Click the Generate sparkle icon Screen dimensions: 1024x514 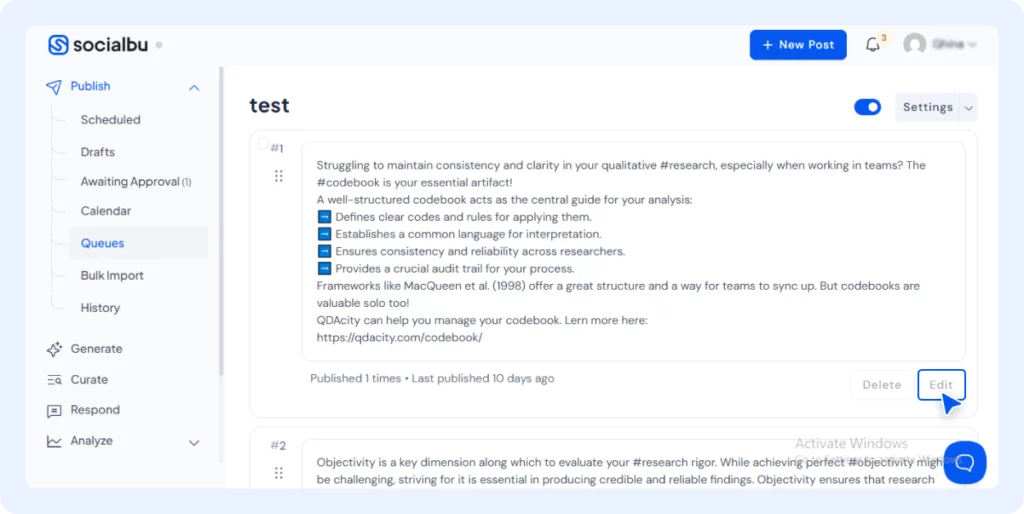click(54, 349)
